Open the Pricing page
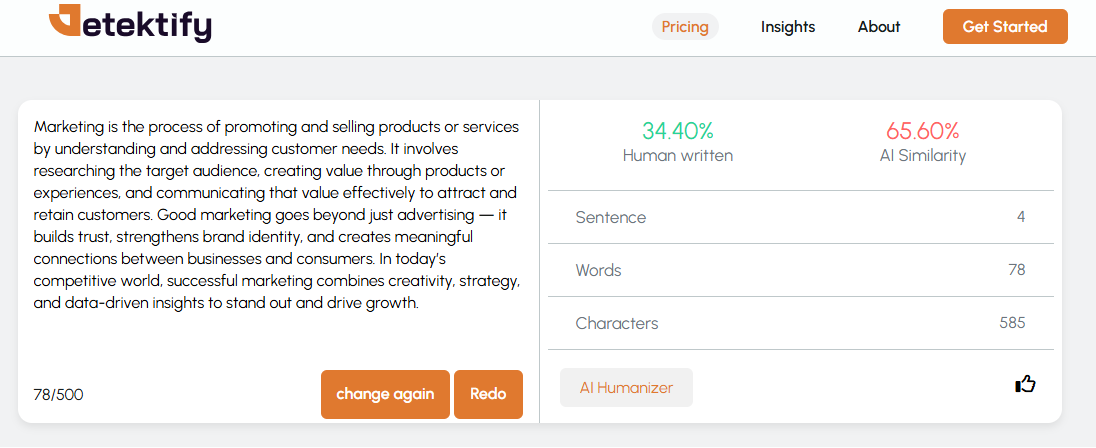This screenshot has height=448, width=1096. coord(685,27)
